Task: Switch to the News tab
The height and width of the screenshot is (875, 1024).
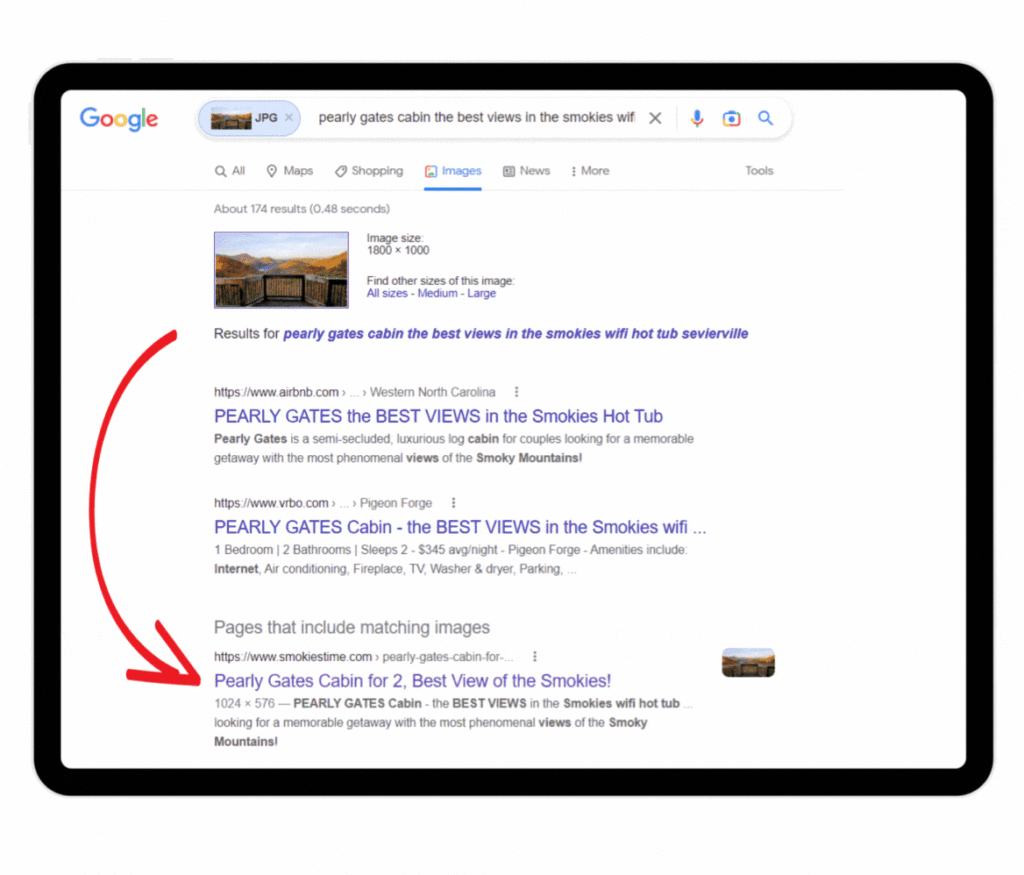Action: (x=526, y=171)
